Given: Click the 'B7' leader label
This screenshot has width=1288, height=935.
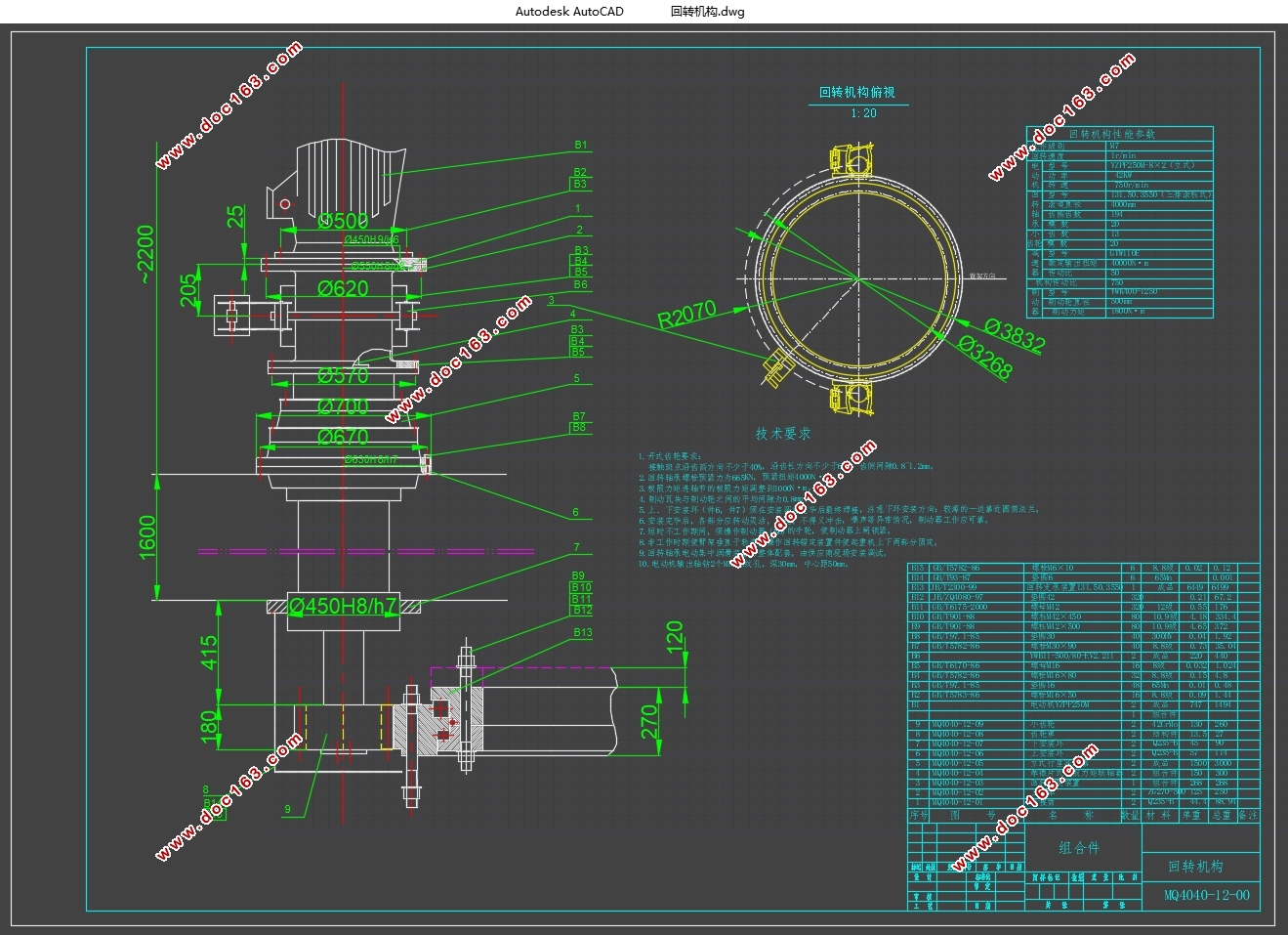Looking at the screenshot, I should point(579,416).
